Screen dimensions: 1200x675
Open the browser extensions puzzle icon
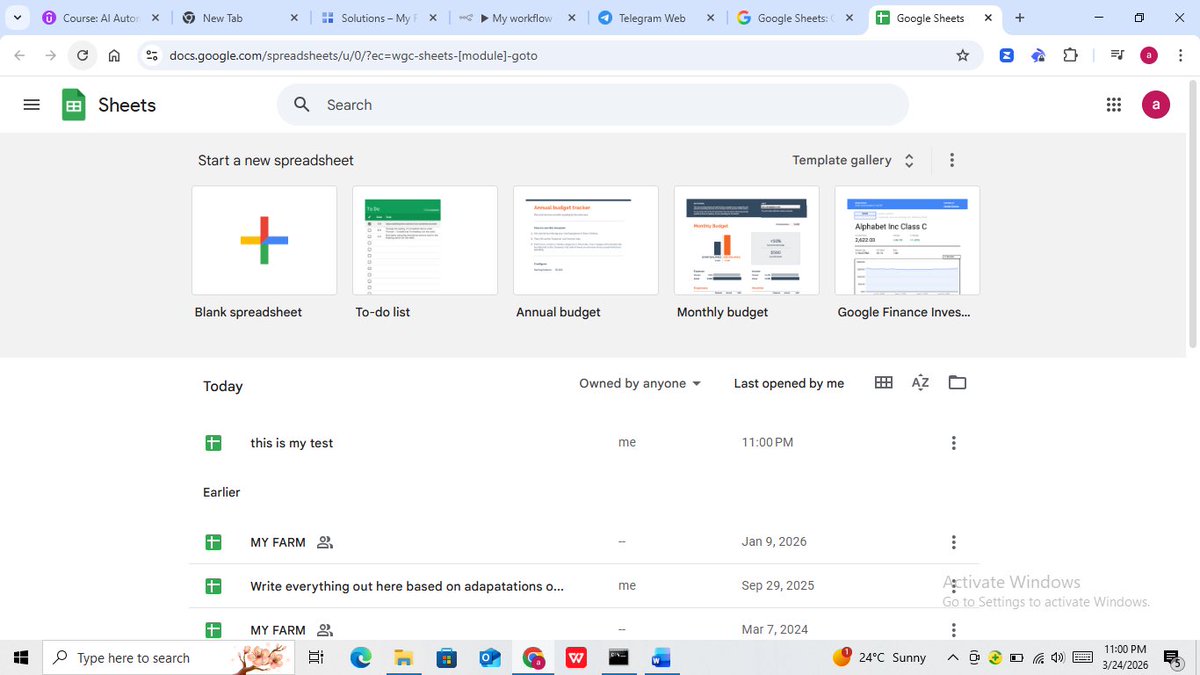tap(1070, 56)
